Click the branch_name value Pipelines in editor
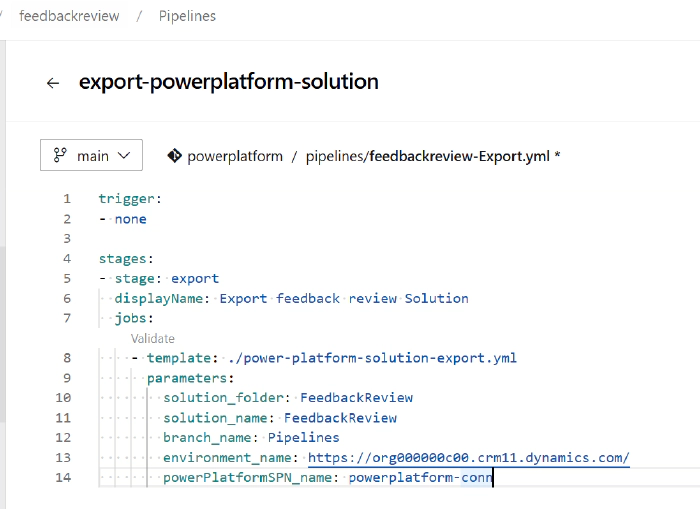This screenshot has width=700, height=509. (x=303, y=438)
